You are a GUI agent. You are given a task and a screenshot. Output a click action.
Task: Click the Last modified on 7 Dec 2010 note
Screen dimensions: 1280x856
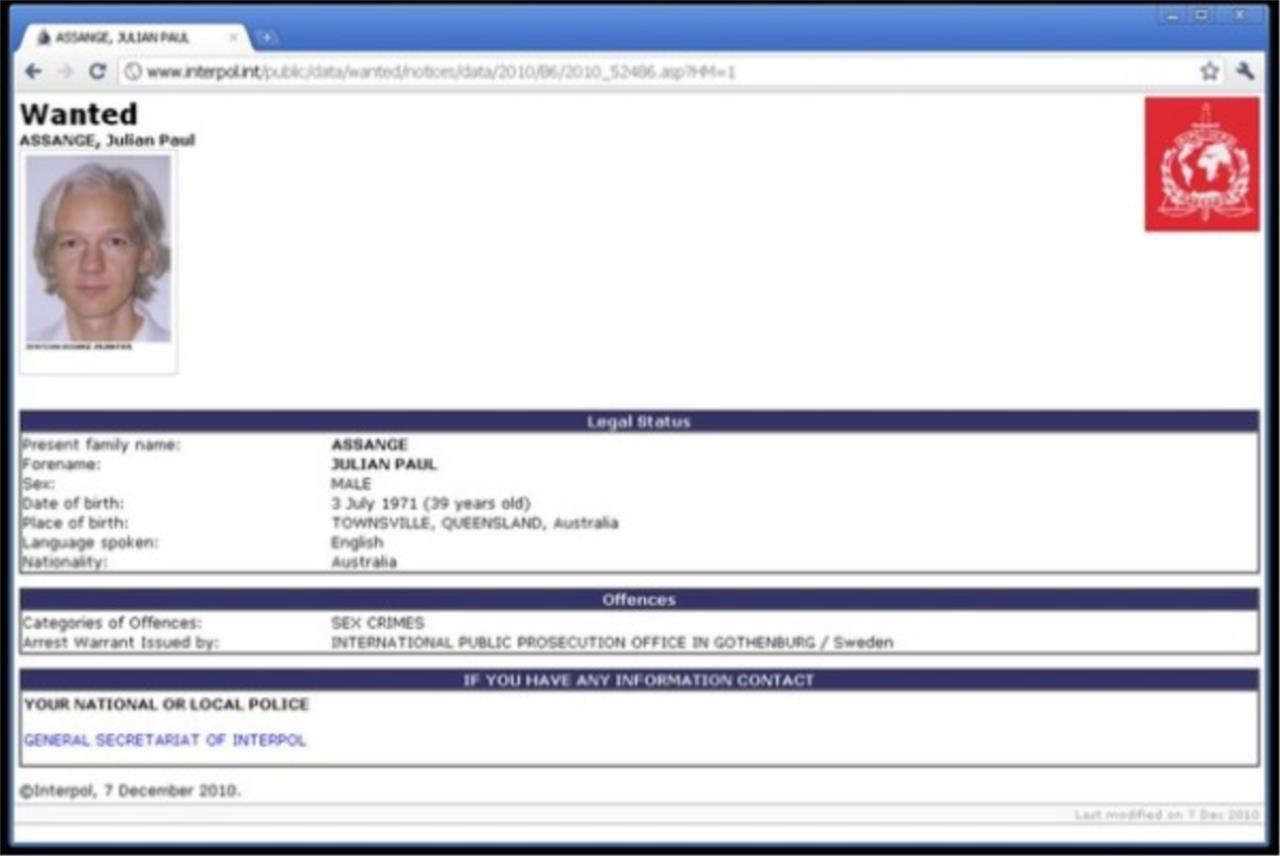click(x=1166, y=815)
